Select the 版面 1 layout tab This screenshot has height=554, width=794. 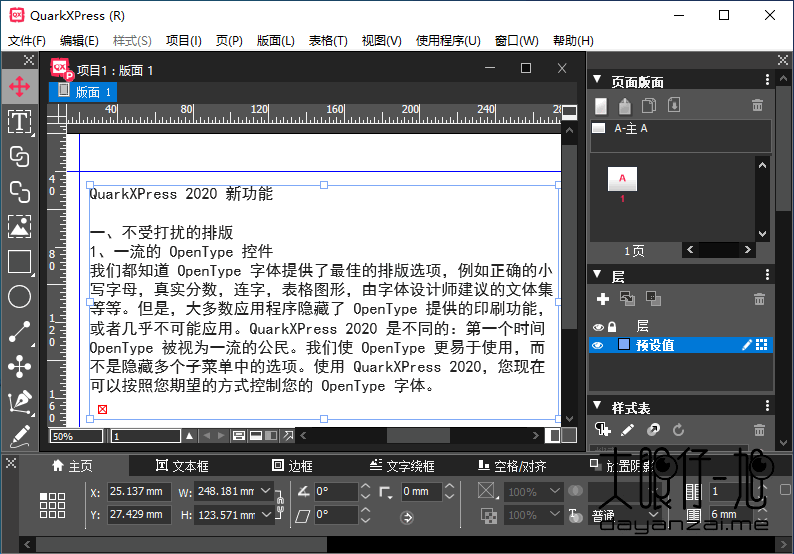coord(83,92)
